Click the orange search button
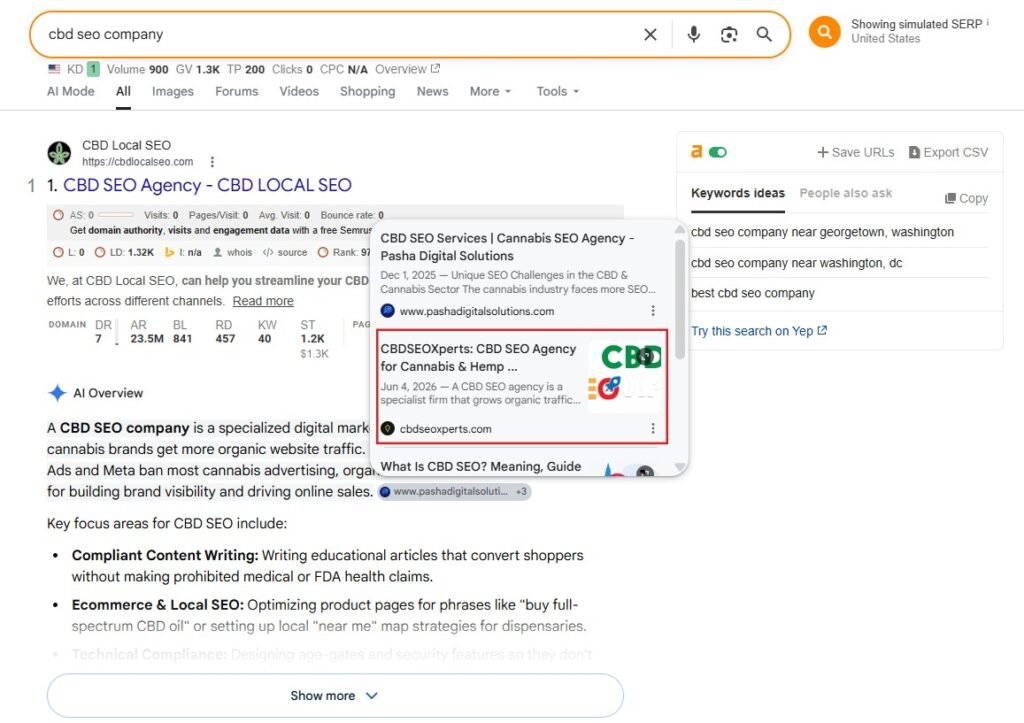 pos(824,32)
